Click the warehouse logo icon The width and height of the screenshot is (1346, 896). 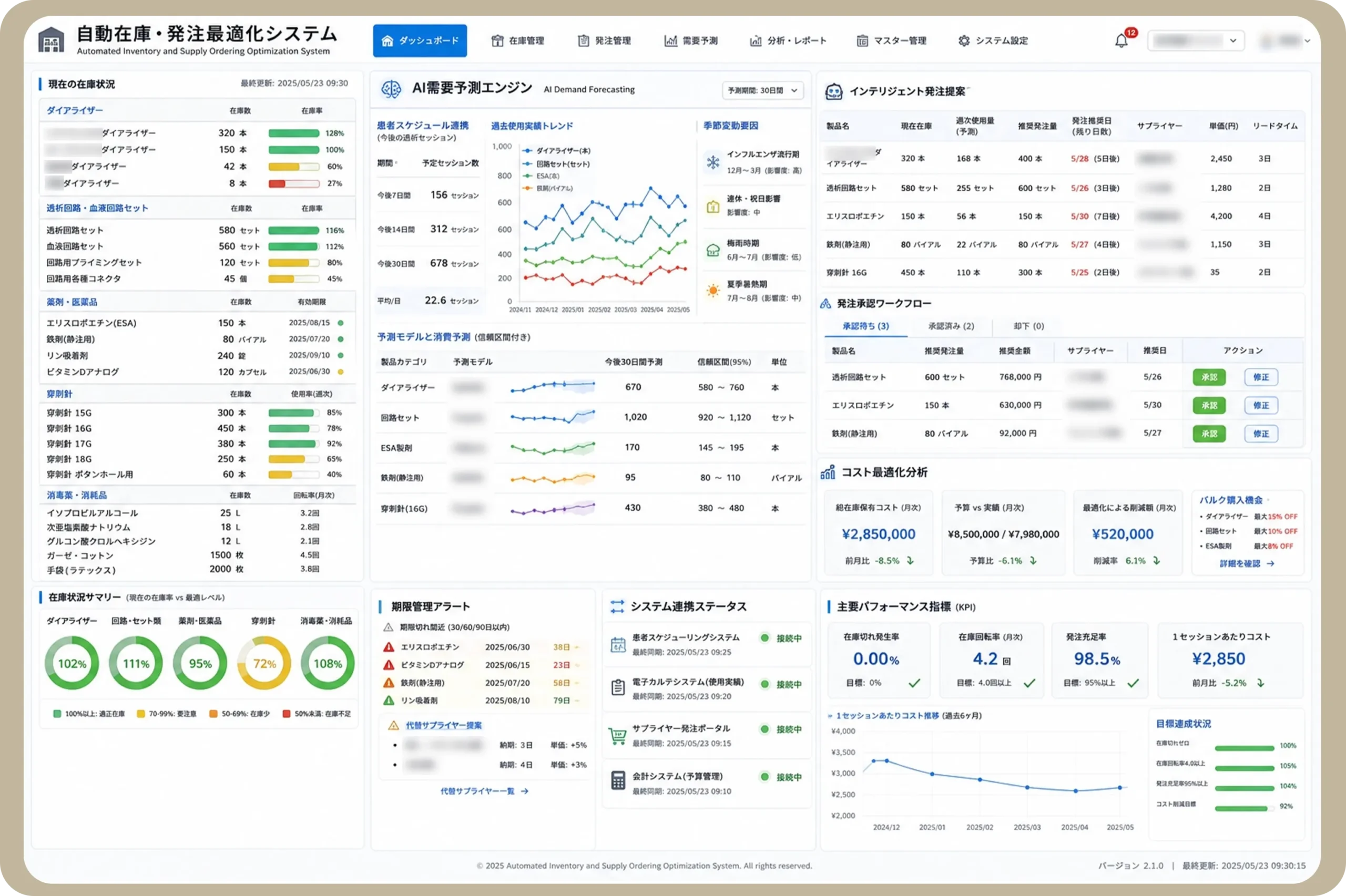[51, 39]
